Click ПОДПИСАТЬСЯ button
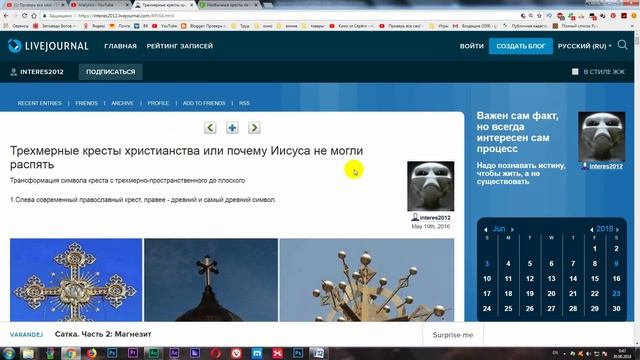The width and height of the screenshot is (640, 360). (x=111, y=72)
